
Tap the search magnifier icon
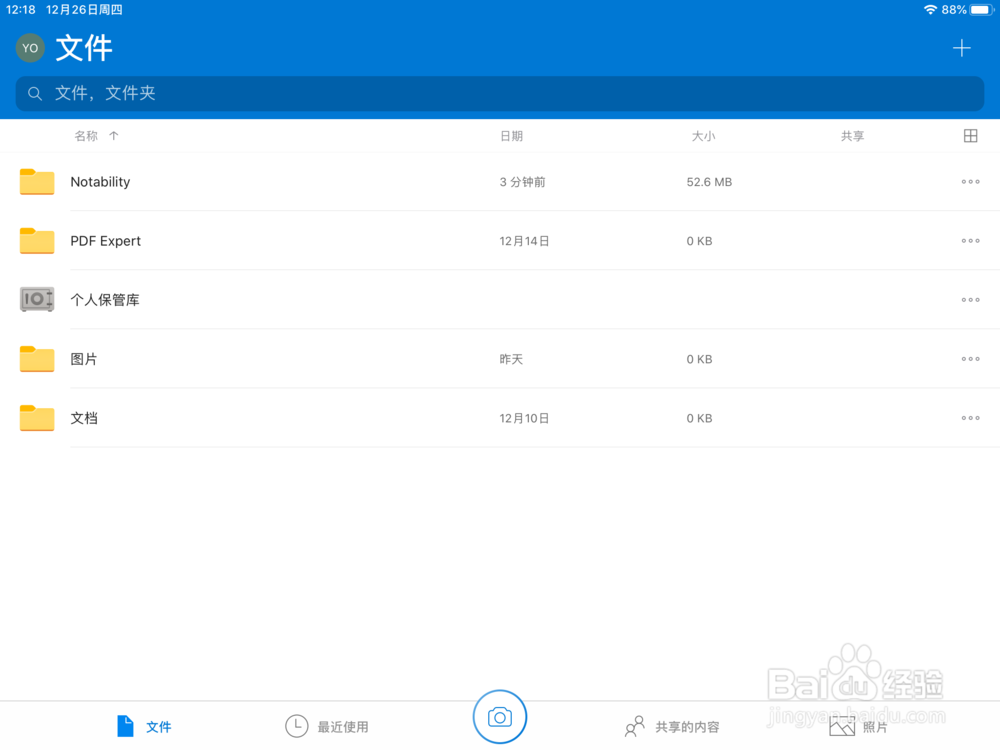(x=35, y=94)
